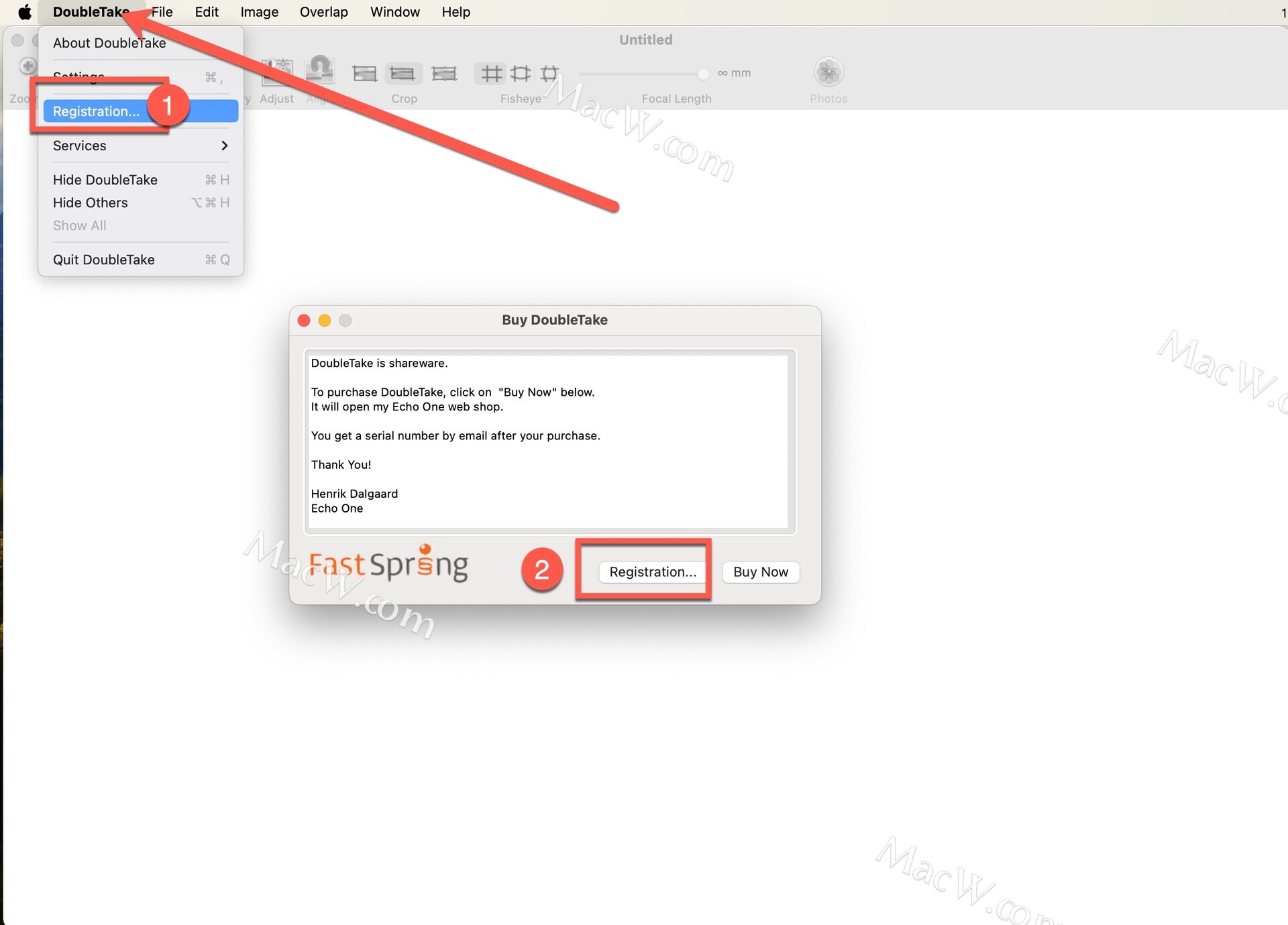The width and height of the screenshot is (1288, 925).
Task: Open the Overlap menu
Action: pyautogui.click(x=323, y=12)
